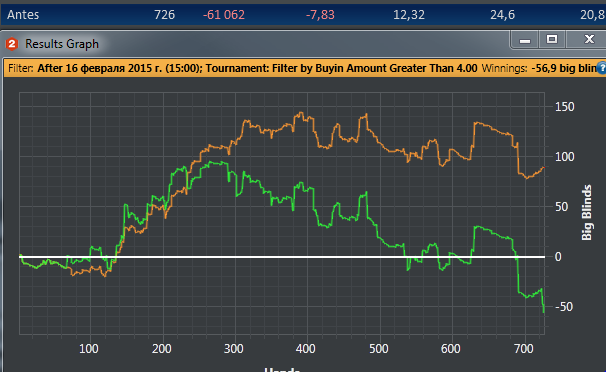Viewport: 606px width, 372px height.
Task: Click the 'Filter:' label in orange bar
Action: 20,68
